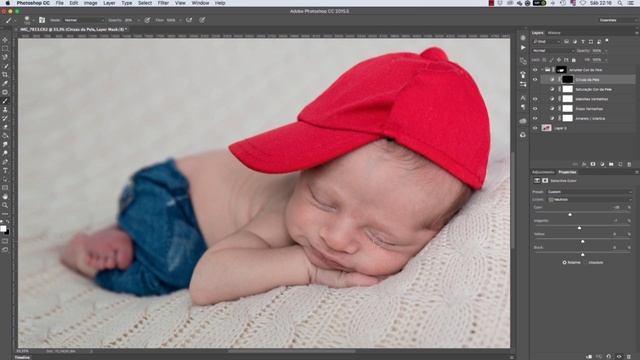
Task: Hide Layer 0 visibility eye
Action: (x=535, y=128)
